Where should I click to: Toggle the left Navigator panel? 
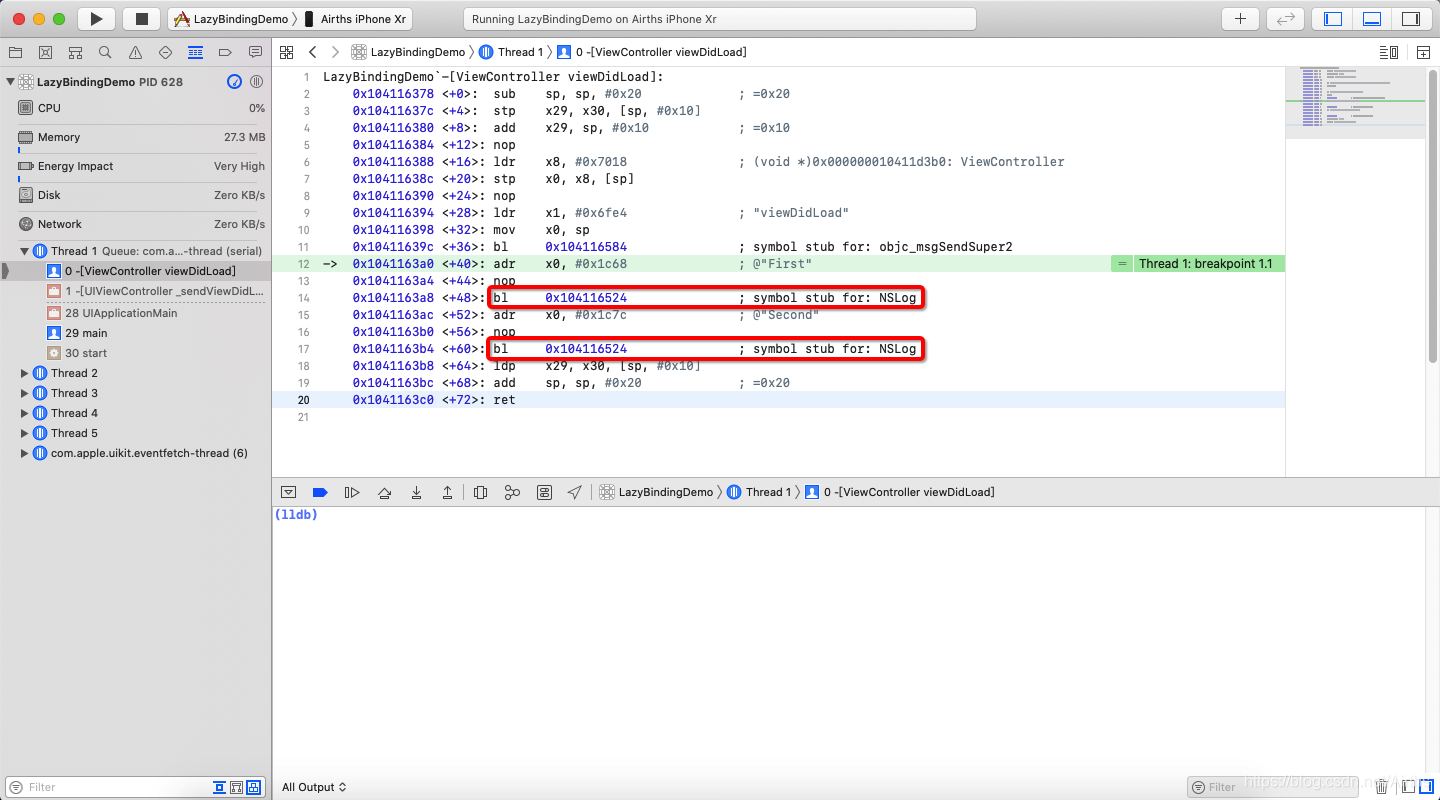1333,18
